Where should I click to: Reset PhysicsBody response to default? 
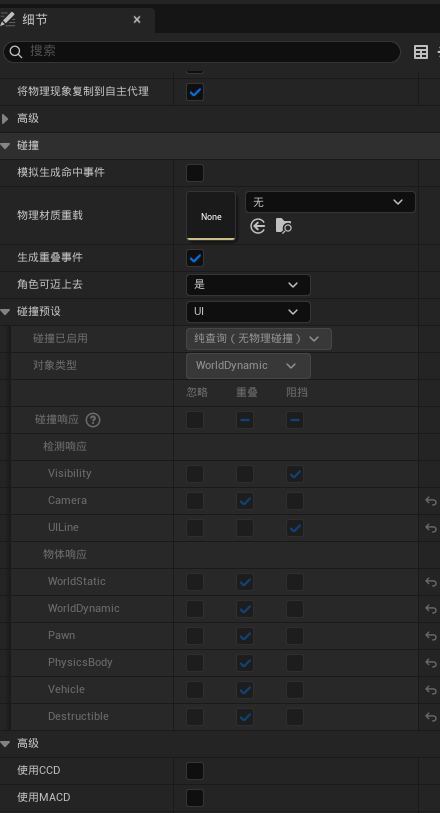coord(431,663)
